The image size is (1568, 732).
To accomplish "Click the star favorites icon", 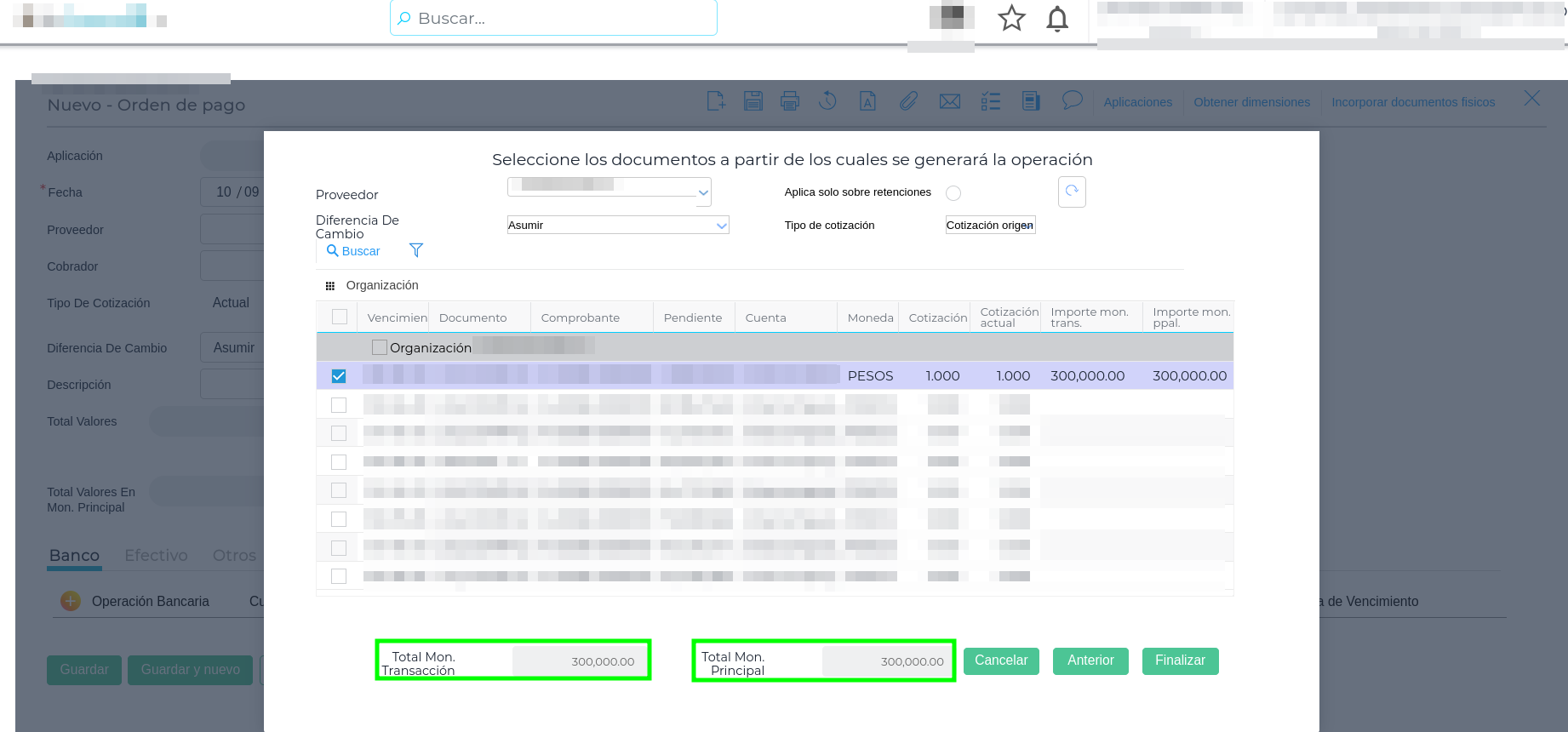I will 1011,18.
